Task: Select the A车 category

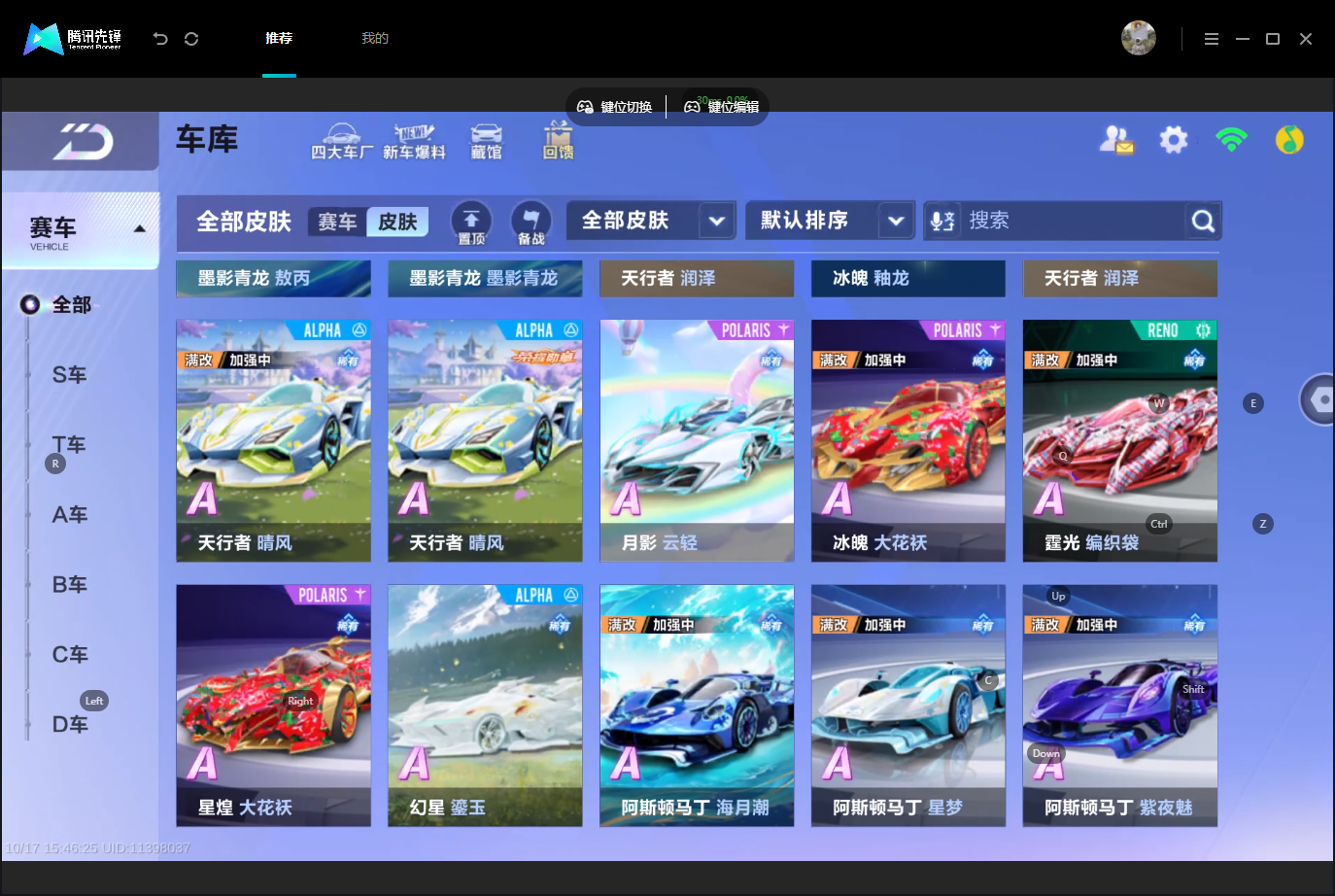Action: (70, 515)
